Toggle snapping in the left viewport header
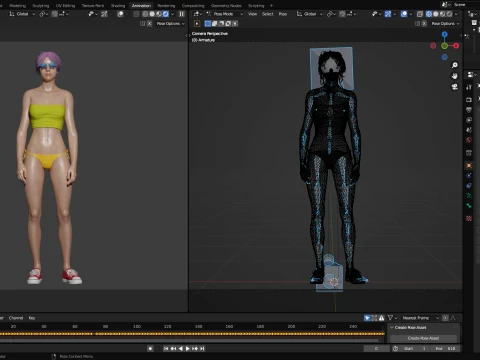 (x=55, y=14)
